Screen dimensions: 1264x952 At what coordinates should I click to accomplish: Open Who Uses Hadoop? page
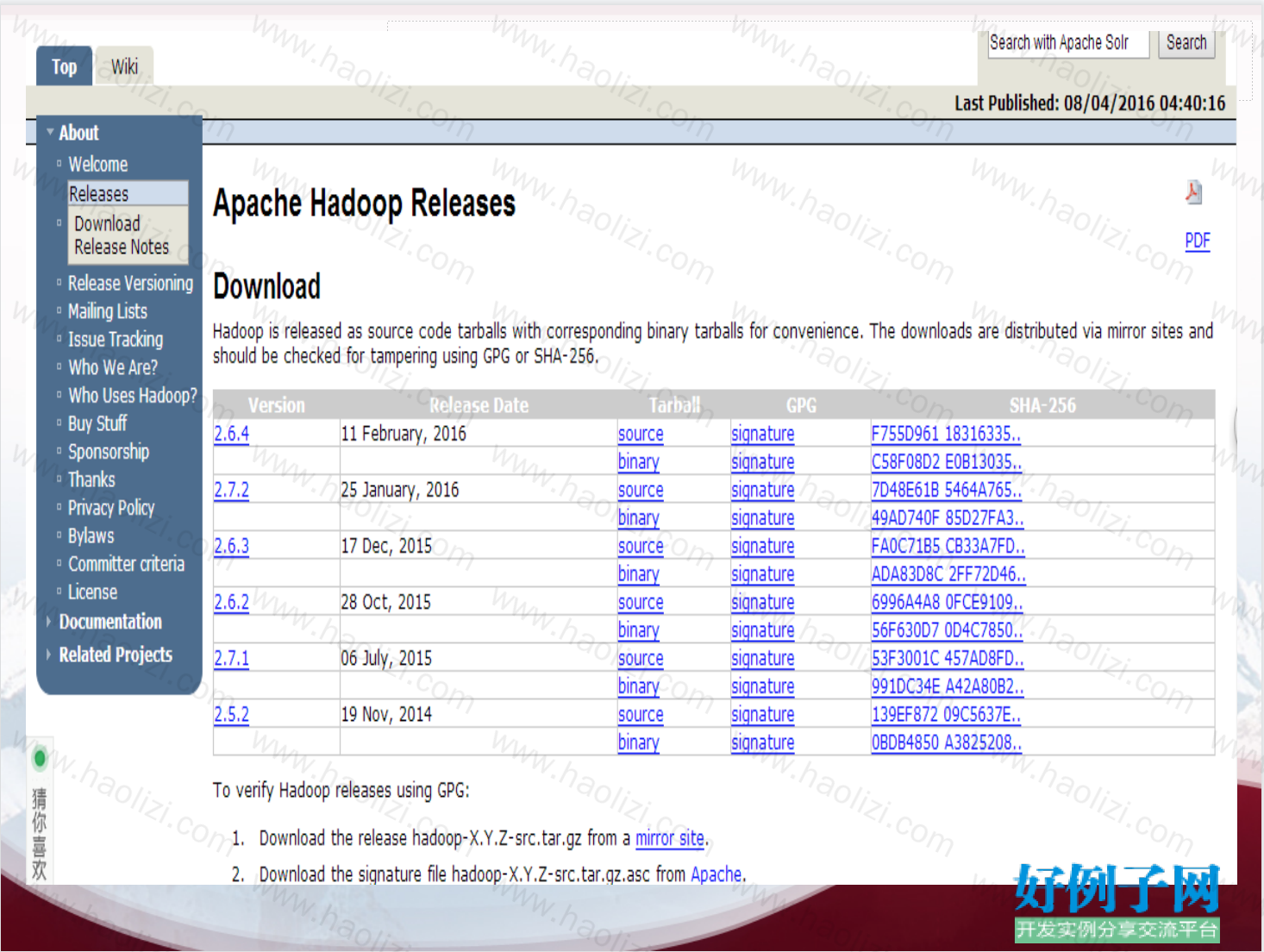[133, 395]
